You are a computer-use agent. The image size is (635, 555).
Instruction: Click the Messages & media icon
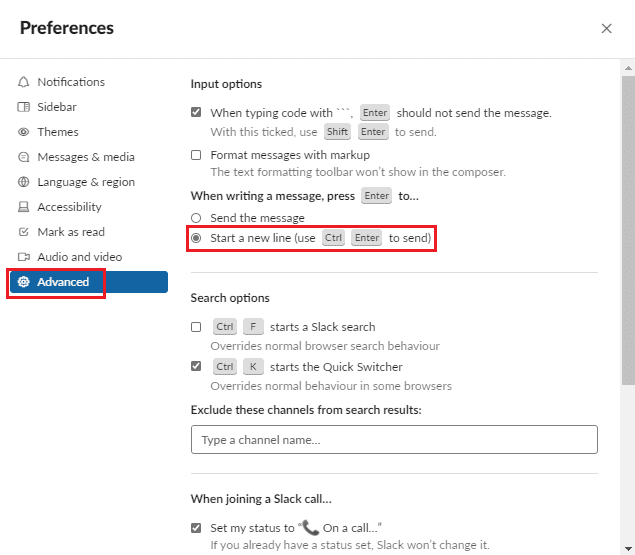pos(24,157)
